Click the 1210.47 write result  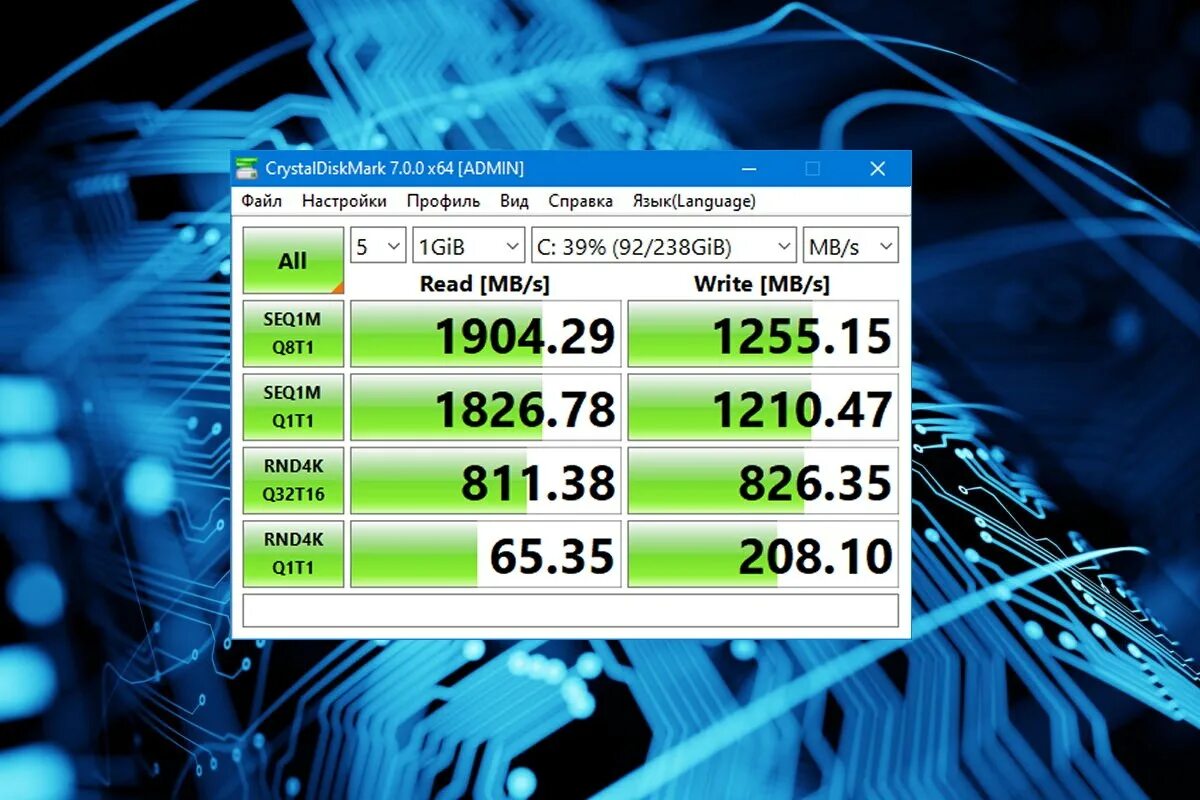[x=763, y=407]
